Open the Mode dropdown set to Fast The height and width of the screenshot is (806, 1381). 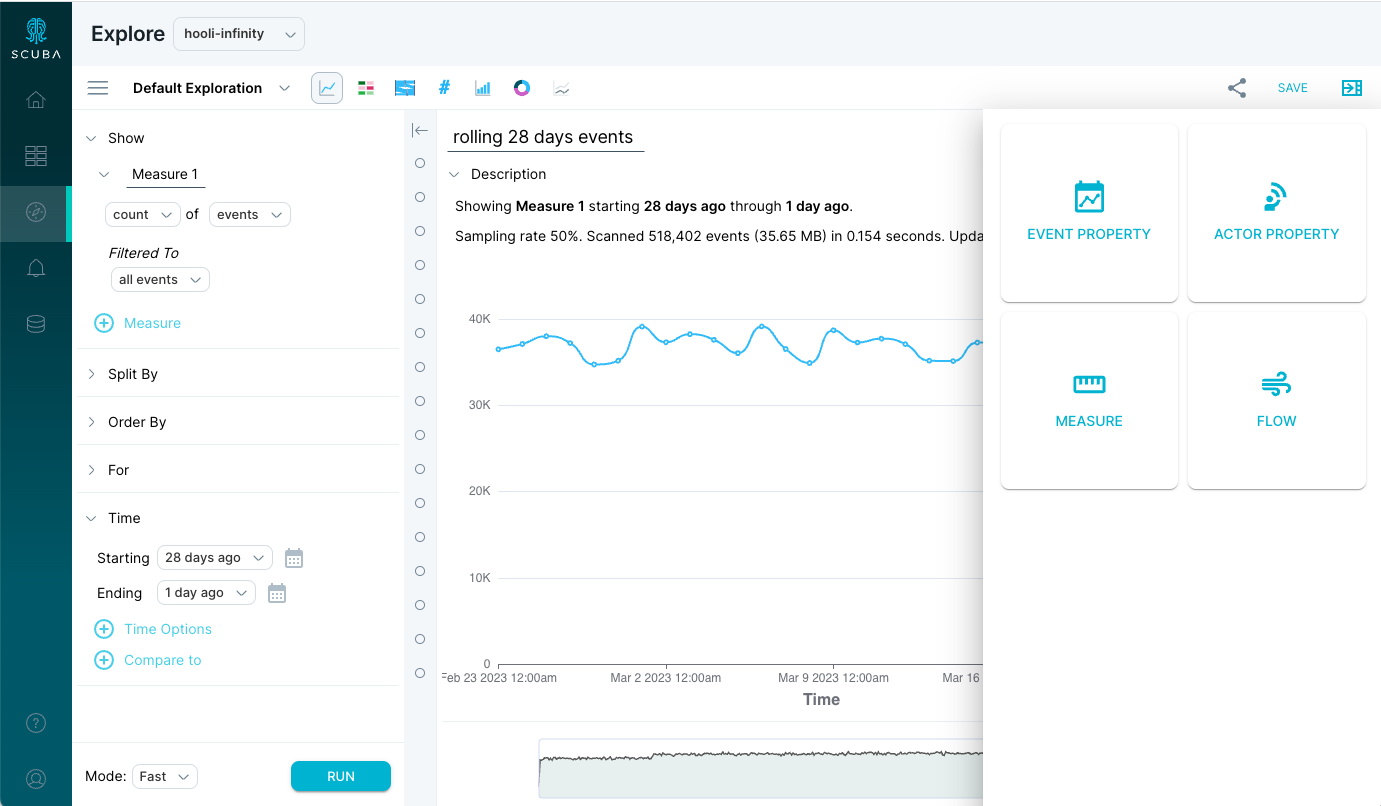click(164, 776)
